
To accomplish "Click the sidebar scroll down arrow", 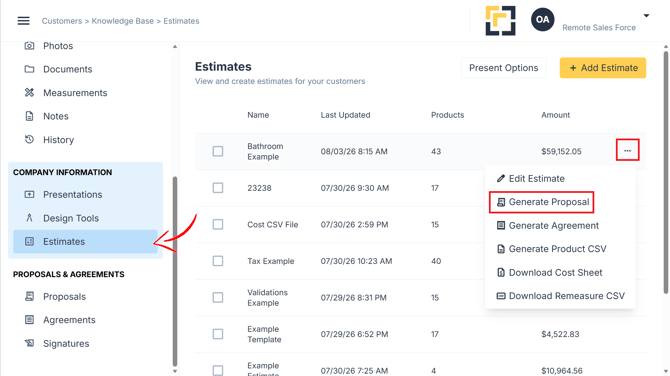I will tap(175, 371).
